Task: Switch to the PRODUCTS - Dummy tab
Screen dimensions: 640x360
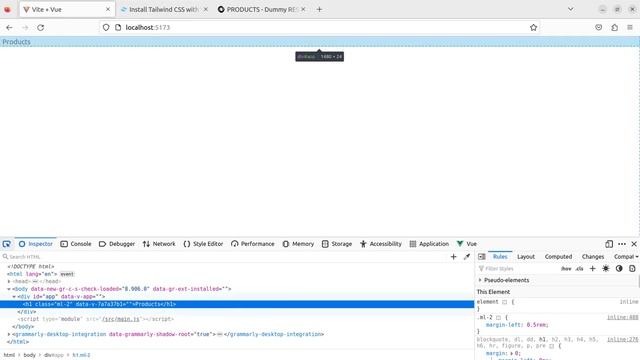Action: [261, 9]
